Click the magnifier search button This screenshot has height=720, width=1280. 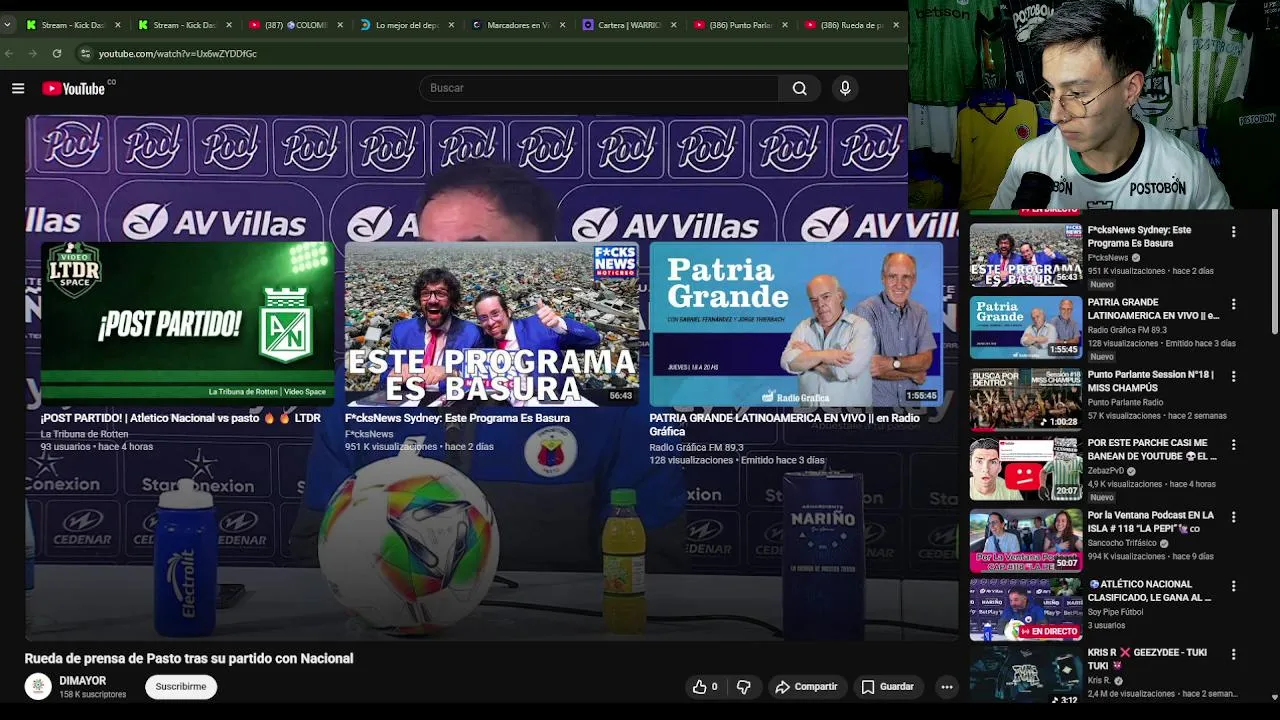click(x=799, y=88)
